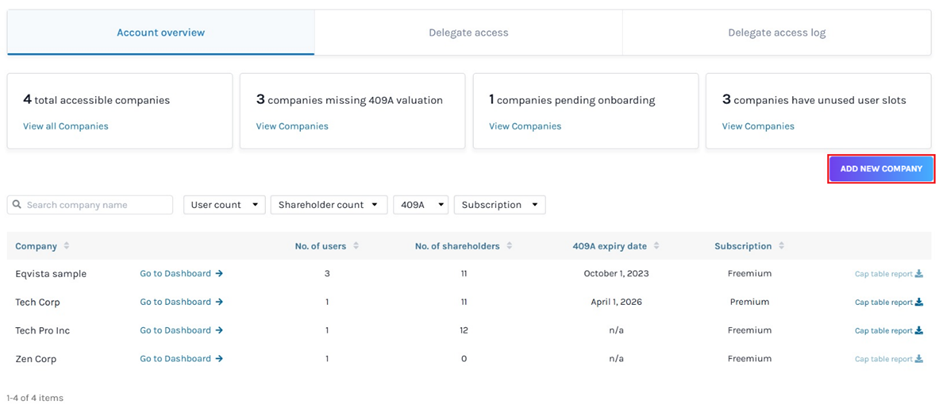Expand the Shareholder count dropdown

coord(328,205)
